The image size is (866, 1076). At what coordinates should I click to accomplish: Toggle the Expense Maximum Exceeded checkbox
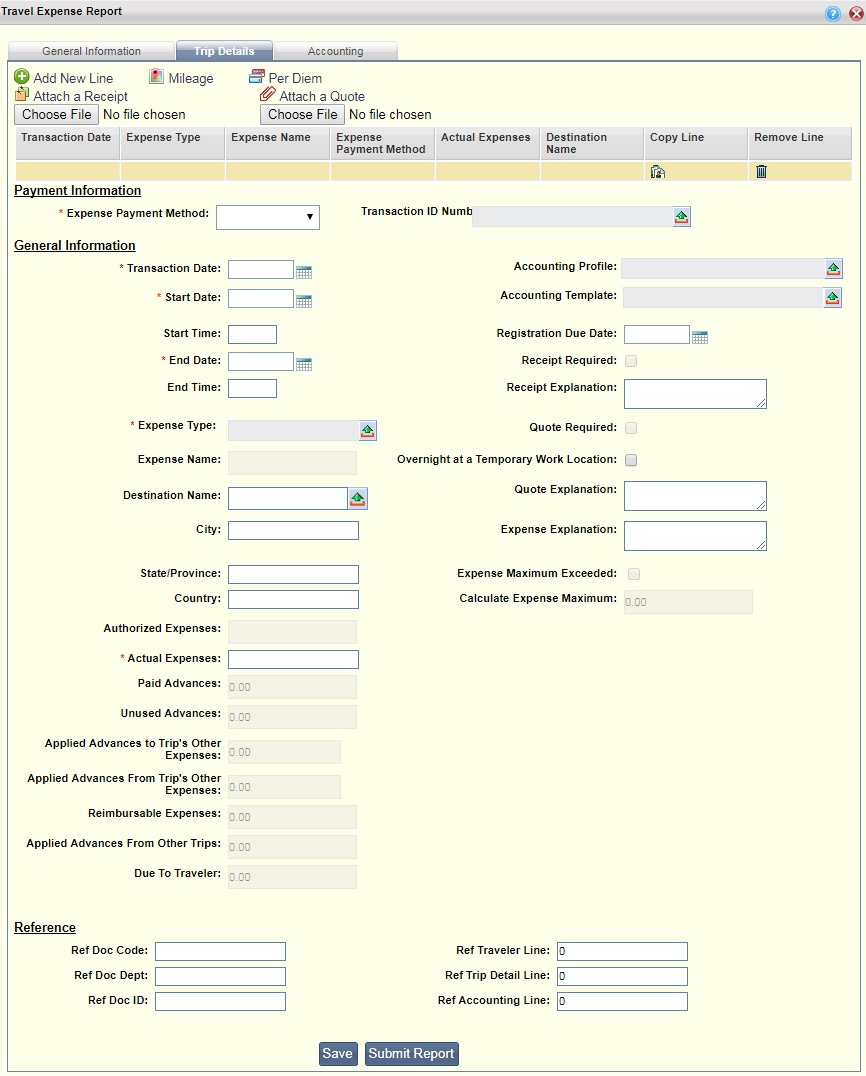click(634, 574)
